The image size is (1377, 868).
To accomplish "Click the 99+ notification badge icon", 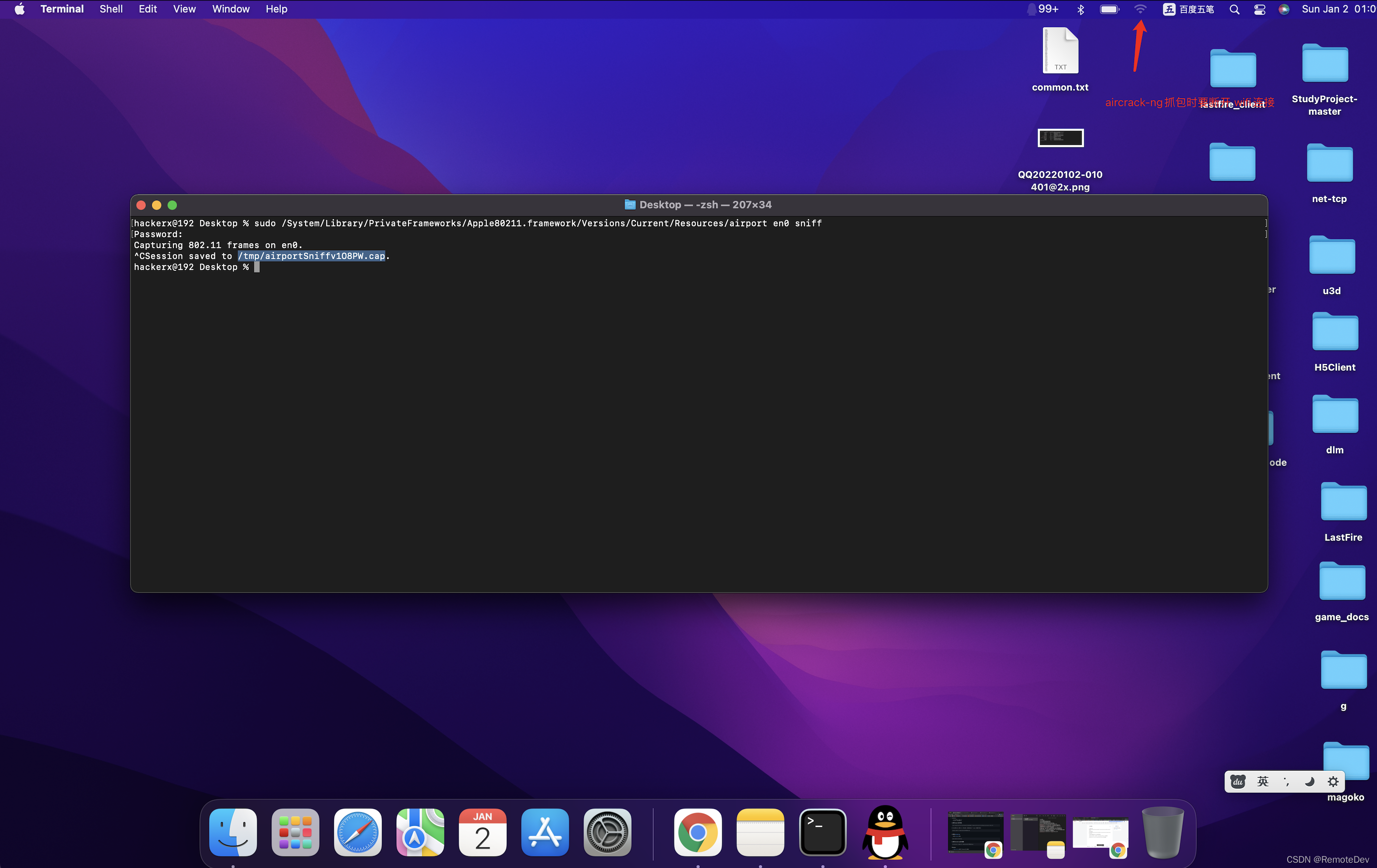I will 1044,9.
